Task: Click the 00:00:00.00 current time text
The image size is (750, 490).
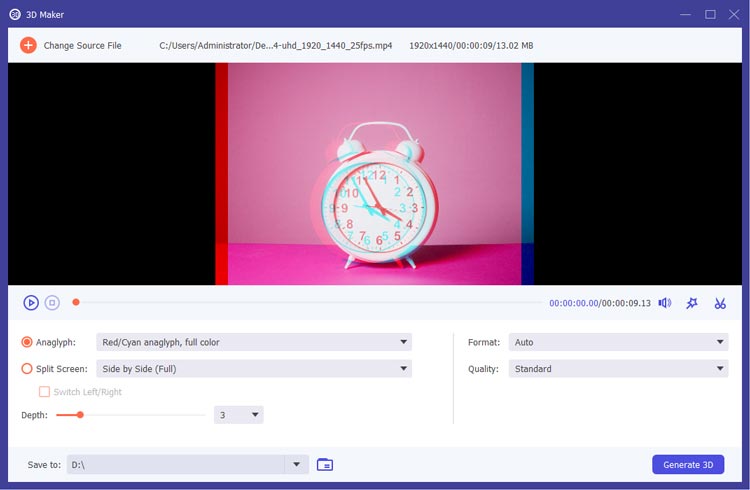Action: click(574, 303)
